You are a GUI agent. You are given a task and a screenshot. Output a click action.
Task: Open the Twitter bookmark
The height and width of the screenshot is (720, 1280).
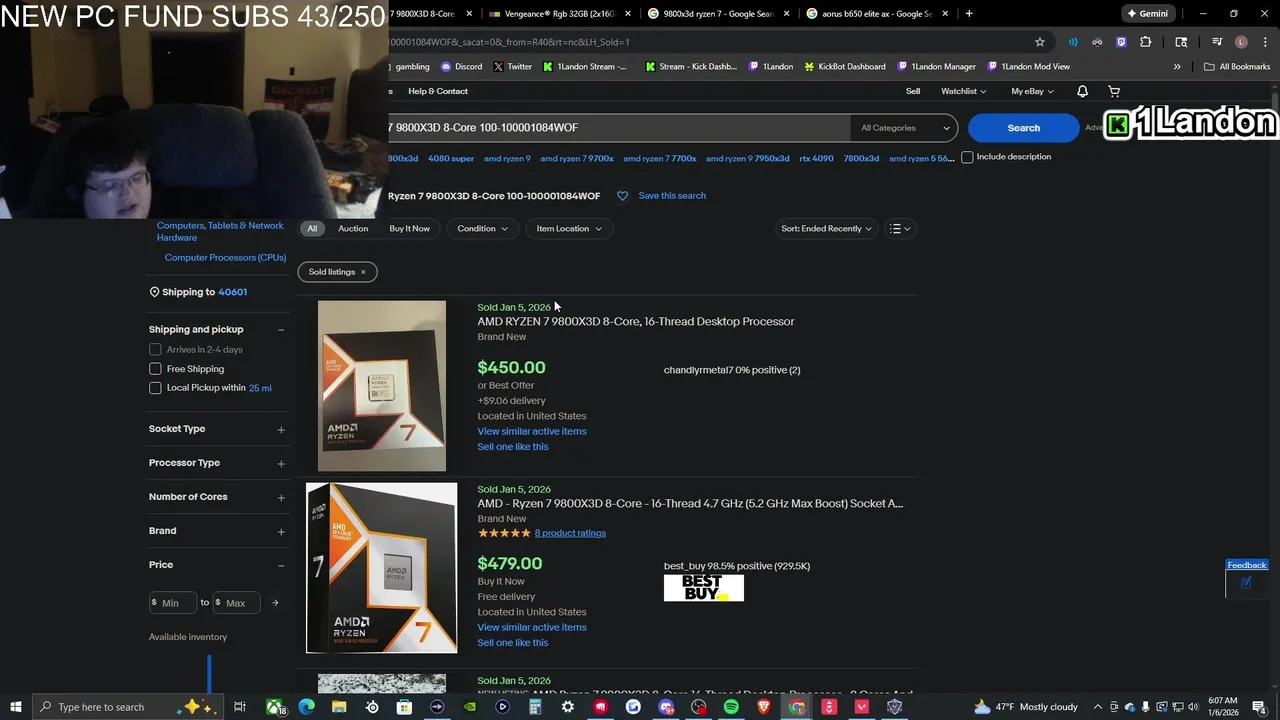click(x=512, y=67)
